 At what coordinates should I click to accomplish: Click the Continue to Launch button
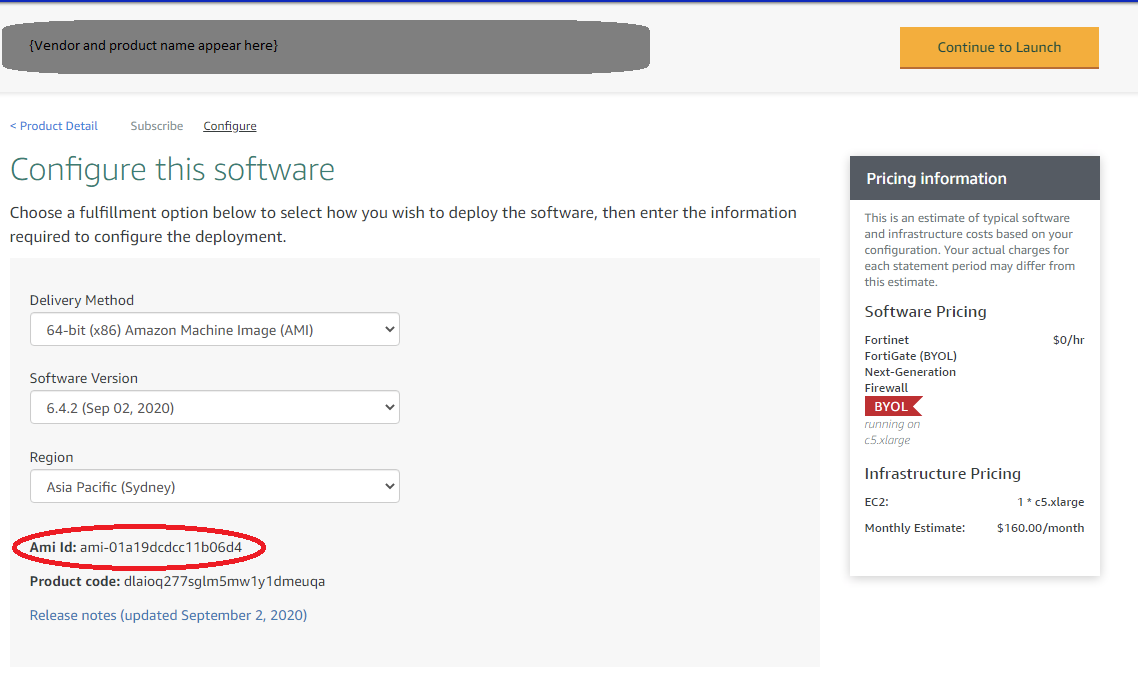tap(998, 47)
